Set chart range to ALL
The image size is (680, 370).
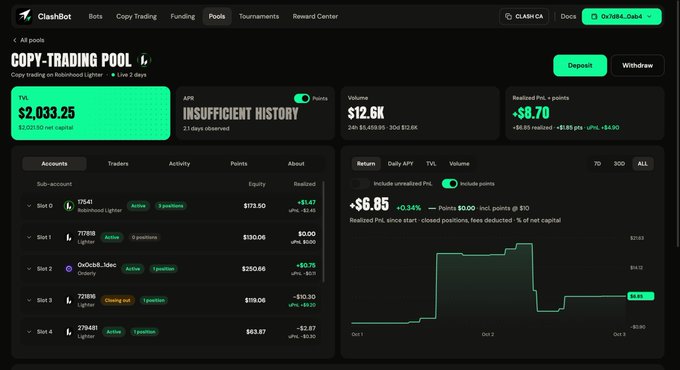[x=642, y=164]
